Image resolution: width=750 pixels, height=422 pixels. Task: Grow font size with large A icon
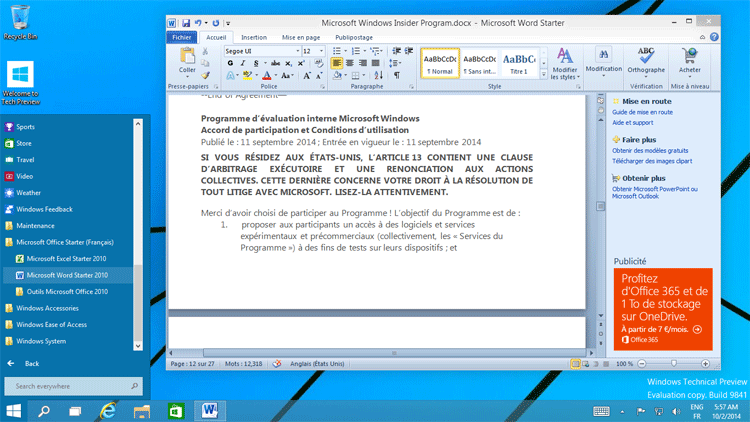tap(307, 76)
